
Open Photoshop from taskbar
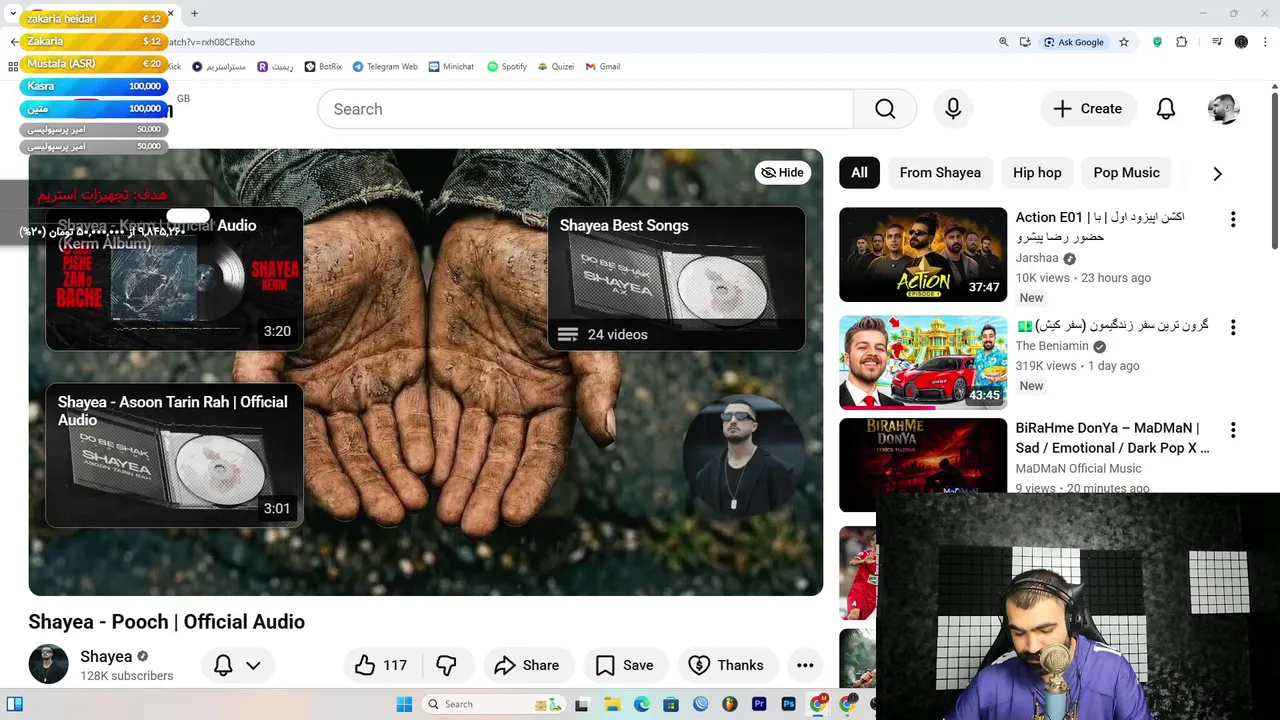pyautogui.click(x=789, y=704)
